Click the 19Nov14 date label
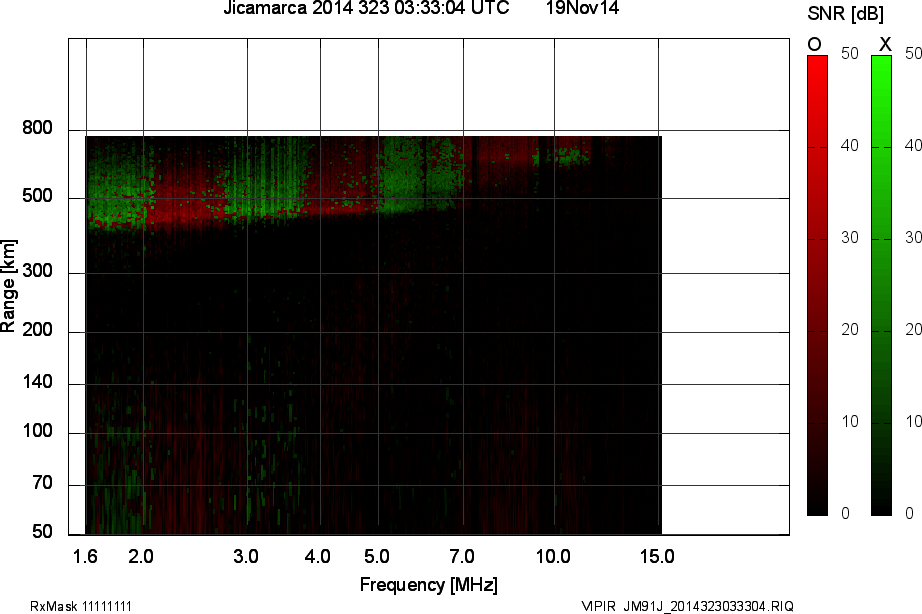Screen dimensions: 922x614 pyautogui.click(x=582, y=8)
